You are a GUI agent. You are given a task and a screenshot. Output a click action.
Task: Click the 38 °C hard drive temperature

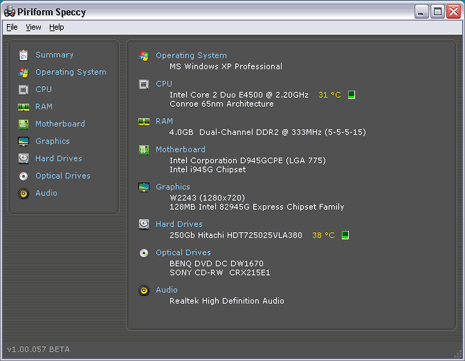(323, 235)
